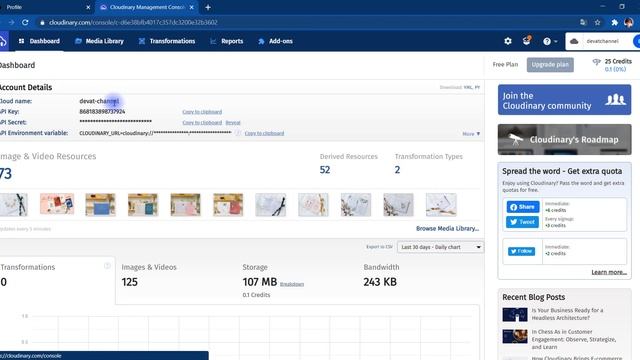
Task: Copy the API Environment variable to clipboard
Action: 264,133
